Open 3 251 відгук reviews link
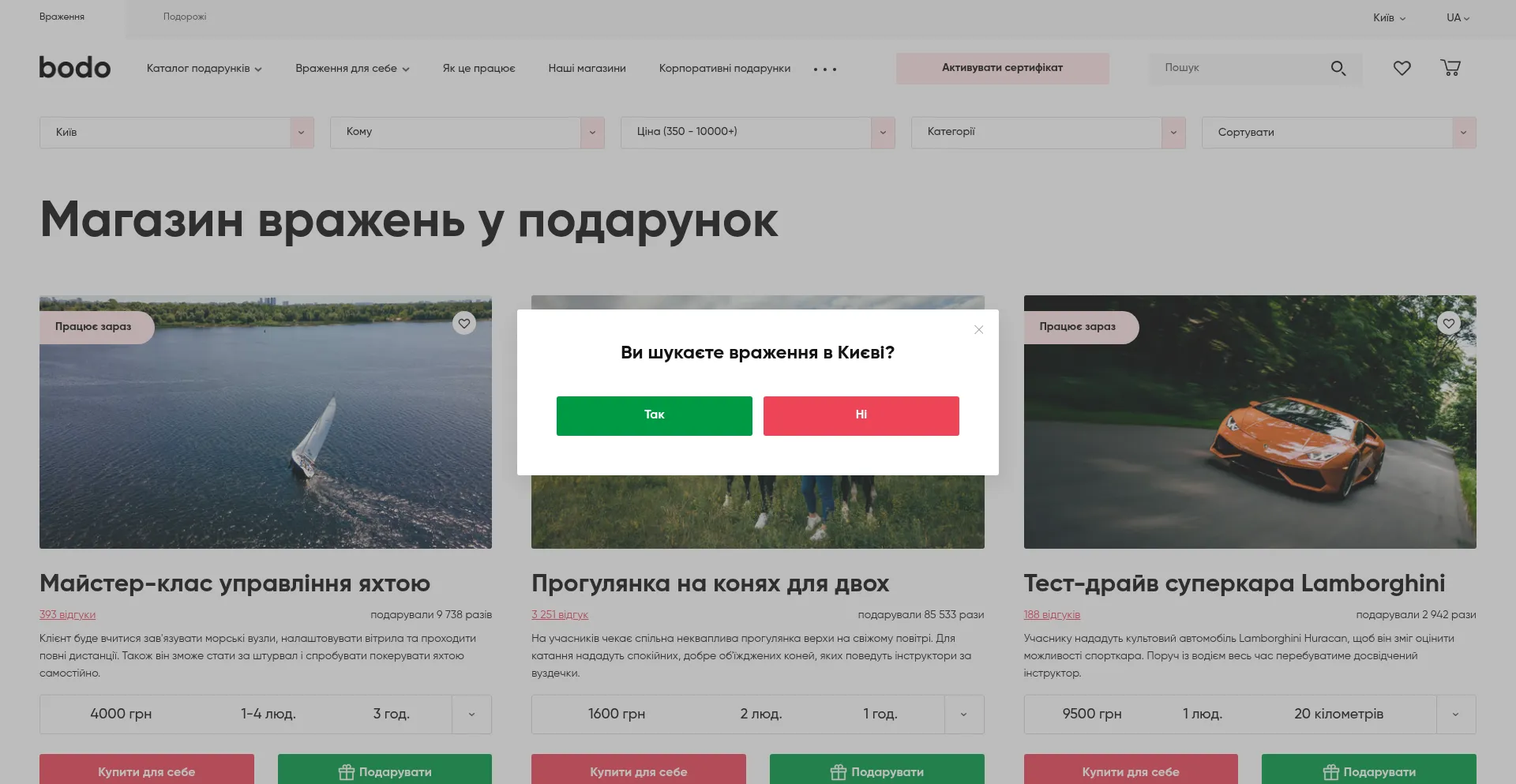Image resolution: width=1516 pixels, height=784 pixels. coord(560,615)
